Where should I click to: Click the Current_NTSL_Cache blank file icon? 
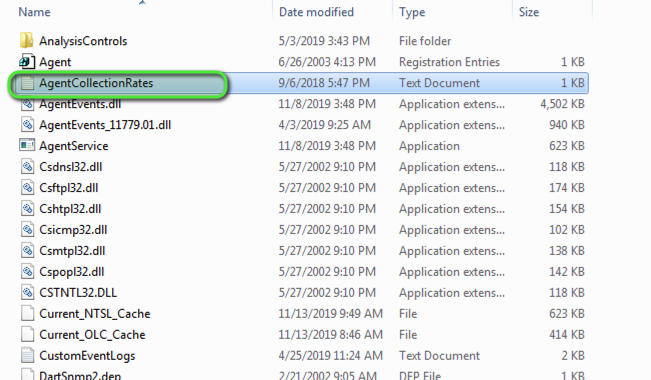click(x=27, y=313)
